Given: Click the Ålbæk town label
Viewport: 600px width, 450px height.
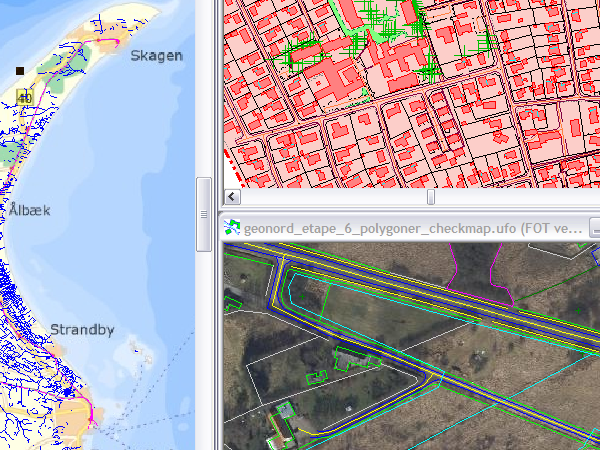Looking at the screenshot, I should pos(30,211).
